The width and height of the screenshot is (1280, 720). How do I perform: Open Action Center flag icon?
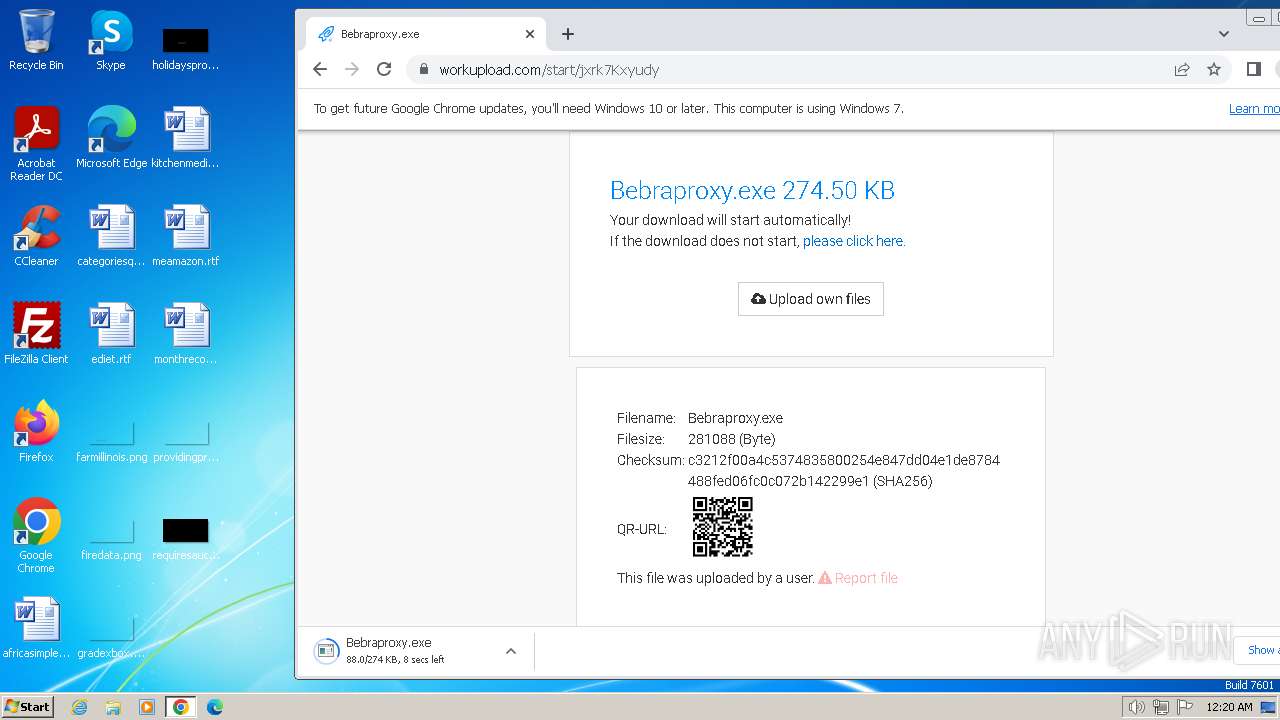(x=1185, y=707)
